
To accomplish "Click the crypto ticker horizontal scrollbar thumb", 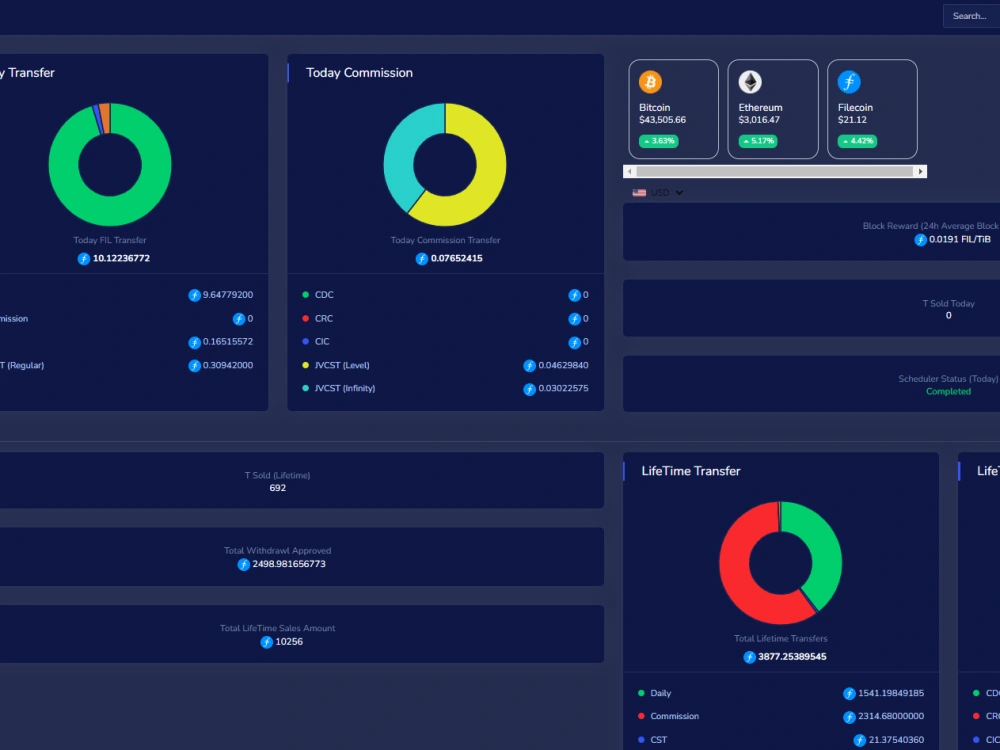I will pos(775,172).
